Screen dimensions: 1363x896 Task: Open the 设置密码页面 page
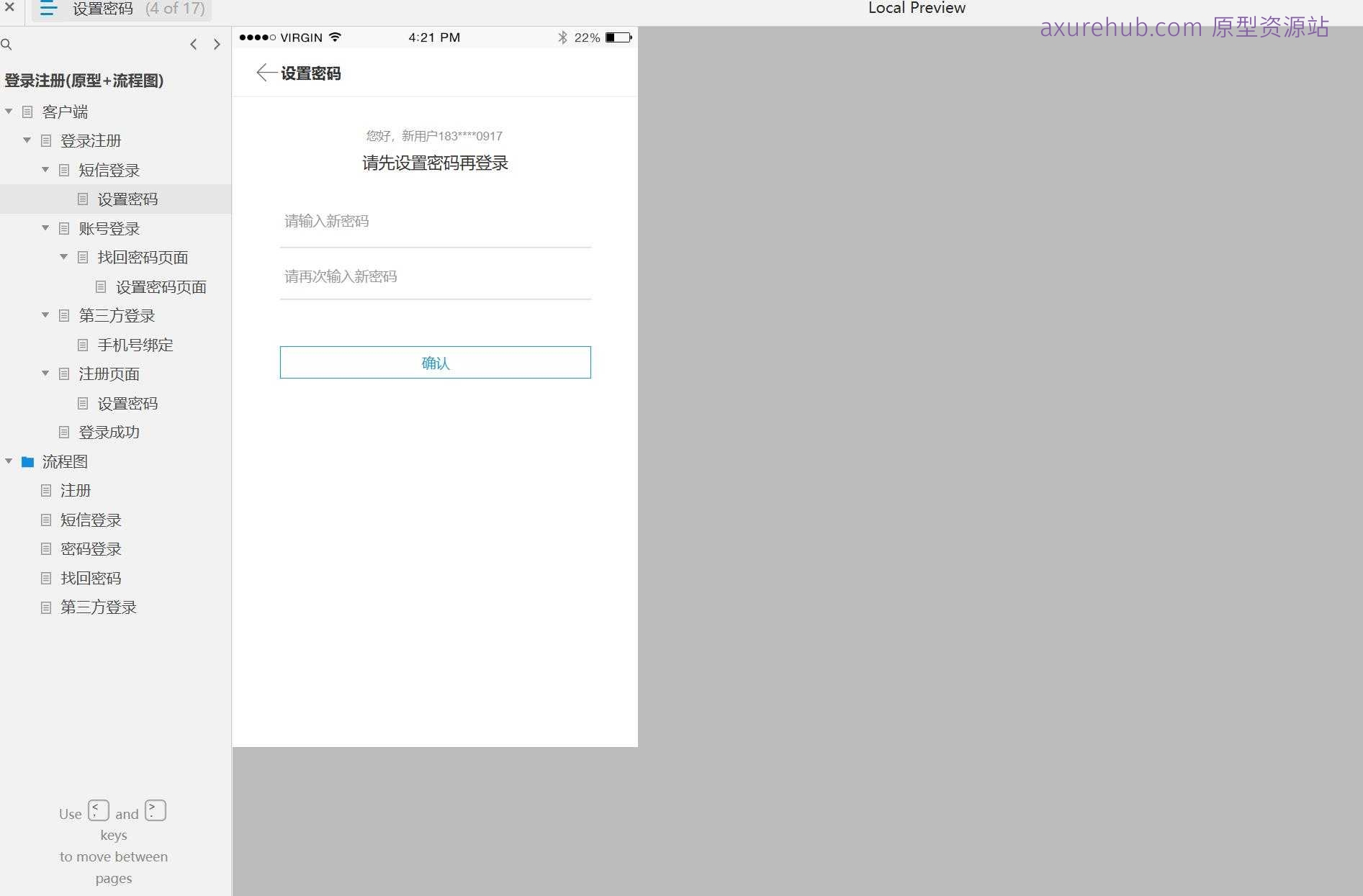pos(161,286)
